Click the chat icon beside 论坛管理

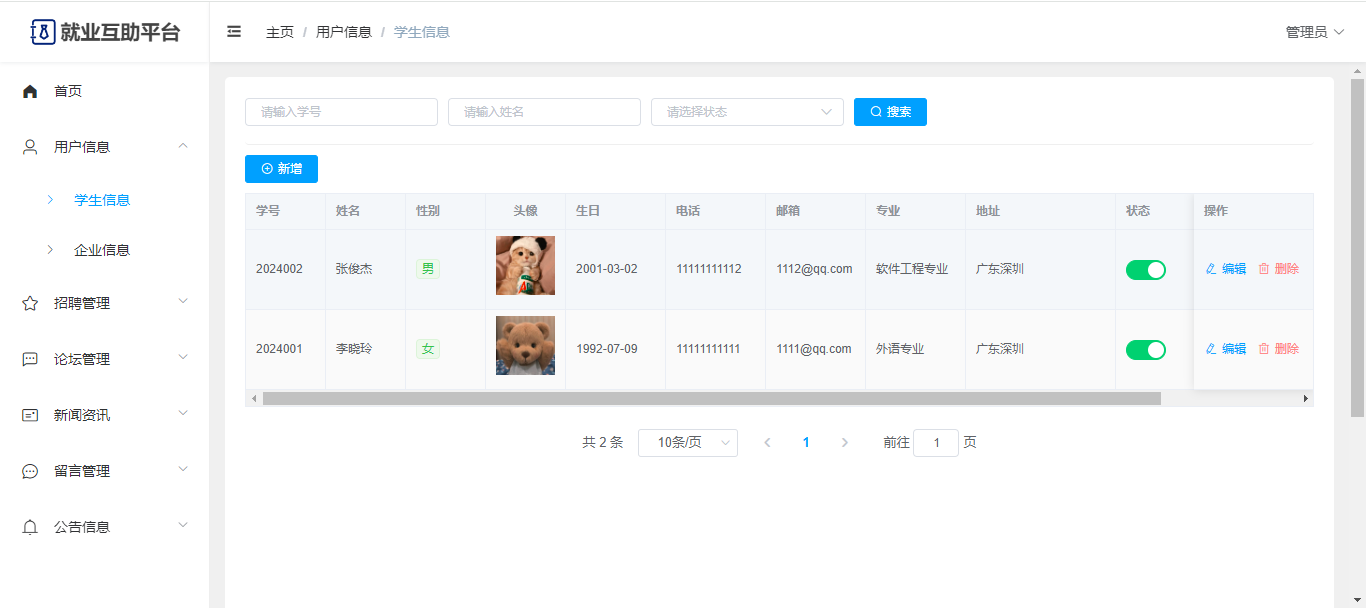30,359
